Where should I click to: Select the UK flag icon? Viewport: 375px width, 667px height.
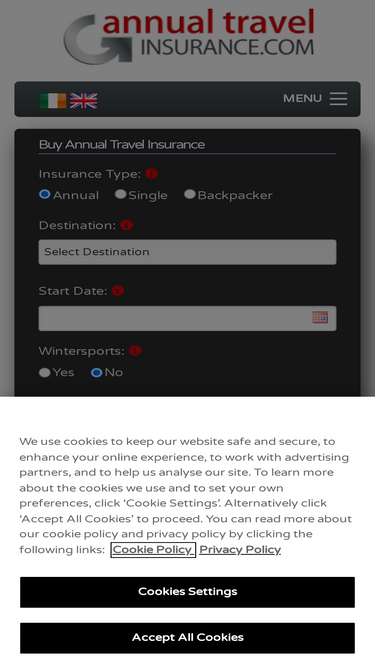tap(83, 101)
